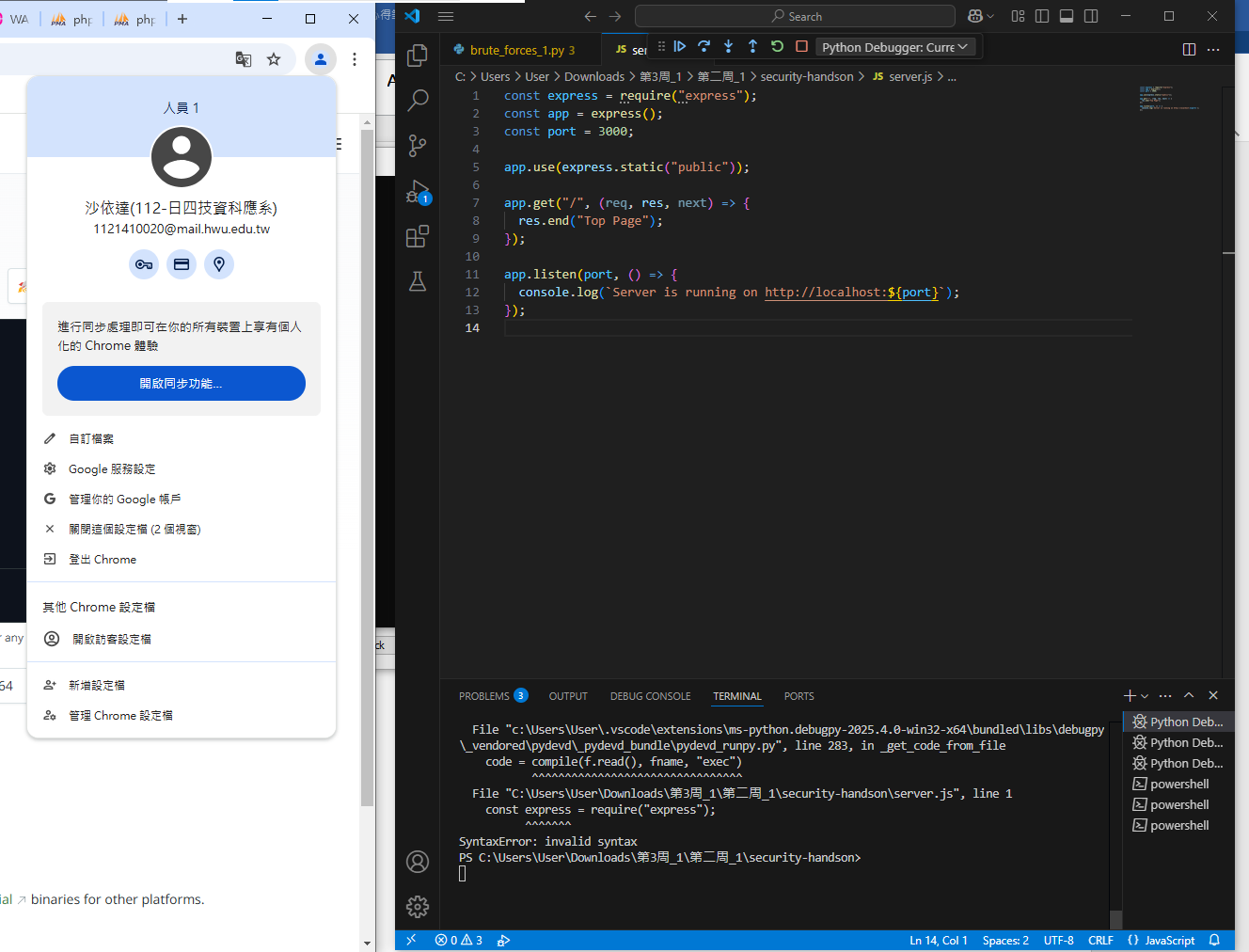The height and width of the screenshot is (952, 1249).
Task: Open the Python Debugger configuration dropdown
Action: pos(893,47)
